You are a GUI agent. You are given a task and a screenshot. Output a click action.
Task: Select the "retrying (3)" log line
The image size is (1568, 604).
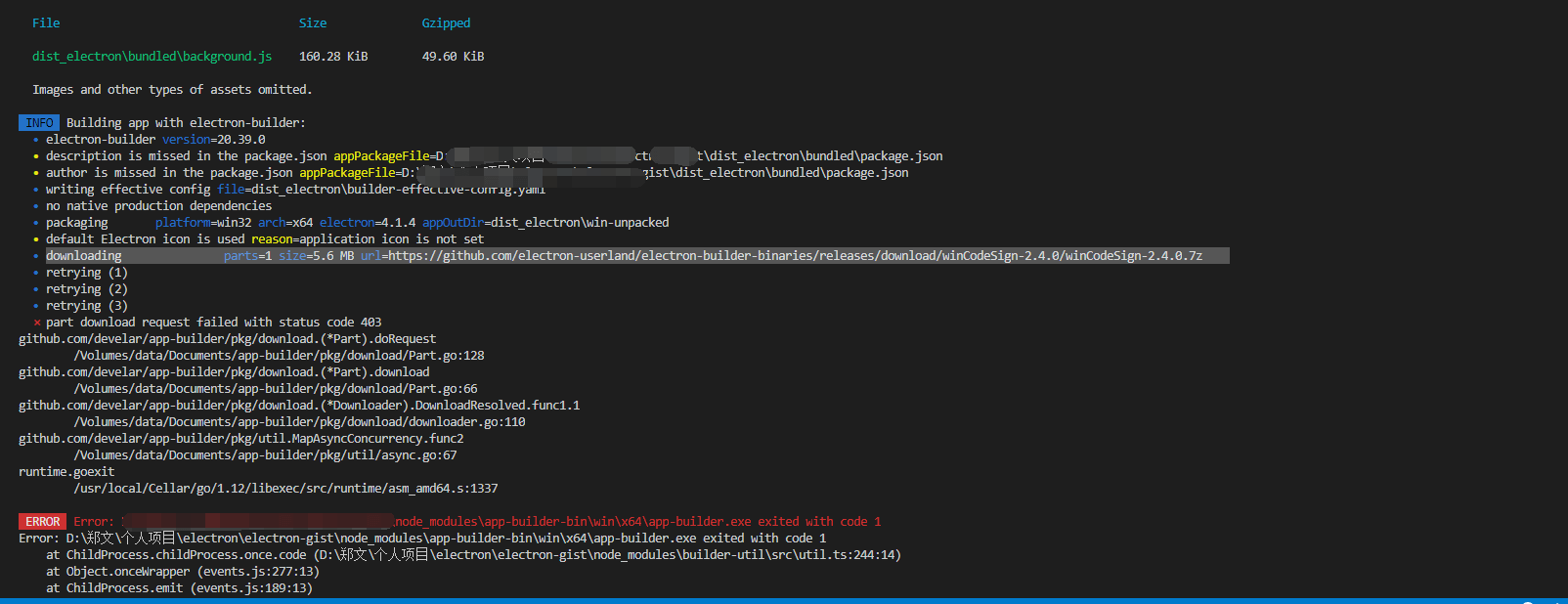pyautogui.click(x=86, y=306)
